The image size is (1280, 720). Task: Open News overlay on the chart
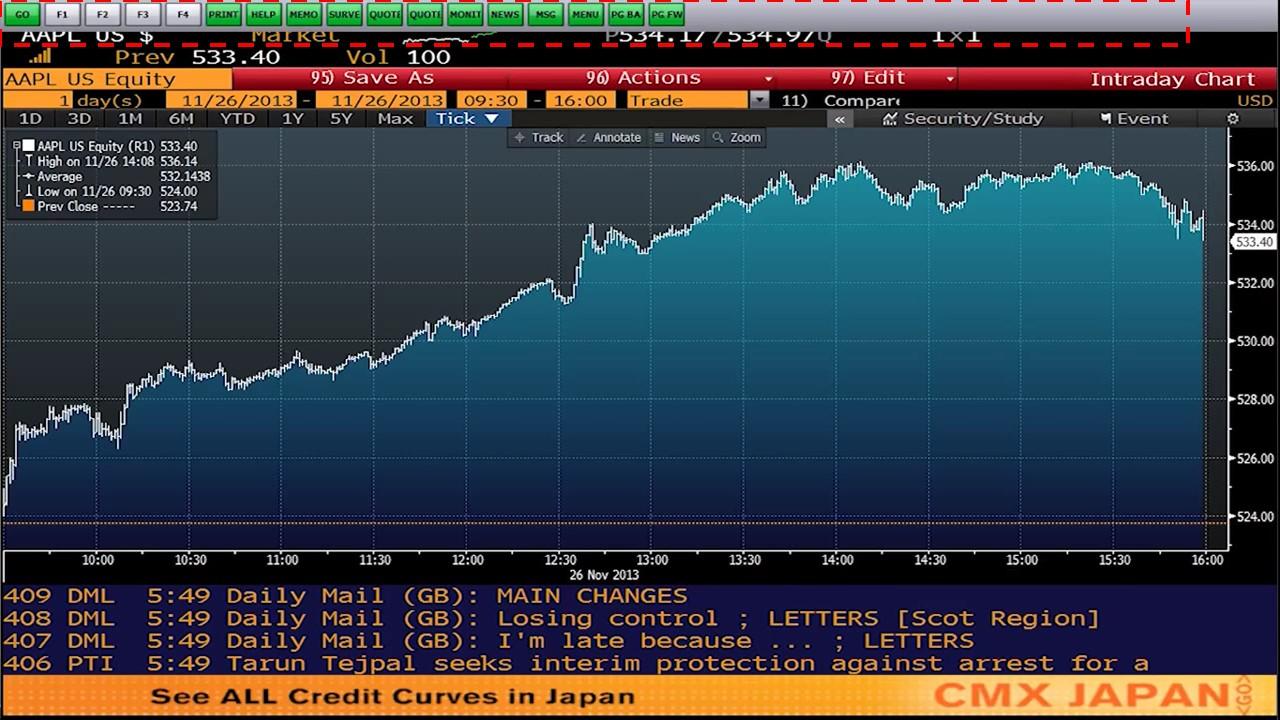pyautogui.click(x=677, y=137)
